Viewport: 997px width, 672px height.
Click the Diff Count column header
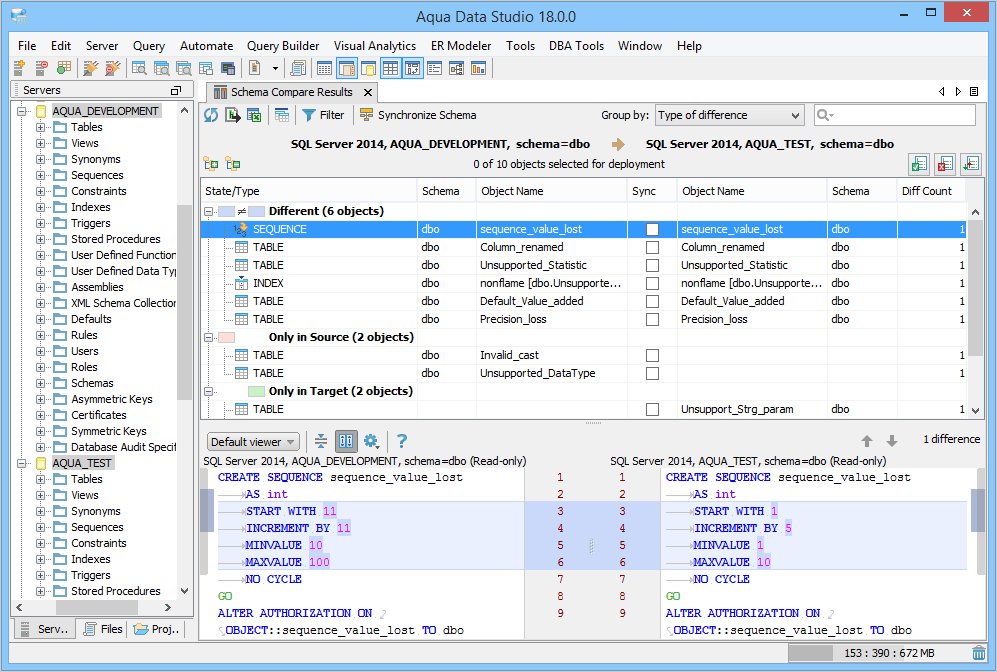pyautogui.click(x=931, y=191)
